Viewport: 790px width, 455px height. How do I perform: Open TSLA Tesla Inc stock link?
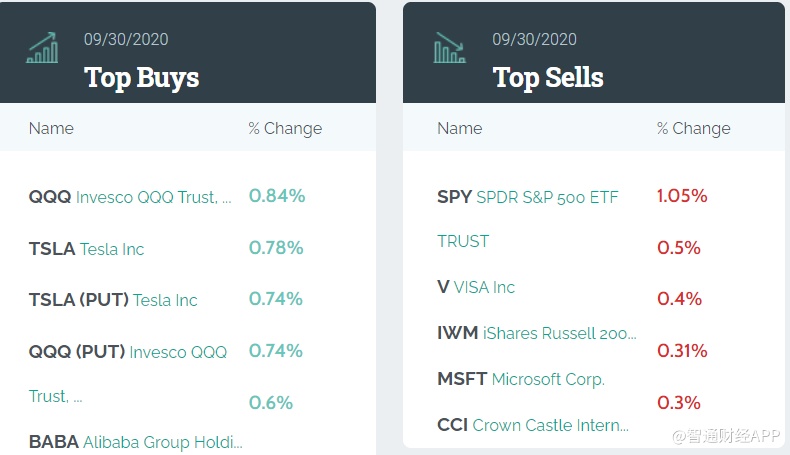(x=87, y=249)
